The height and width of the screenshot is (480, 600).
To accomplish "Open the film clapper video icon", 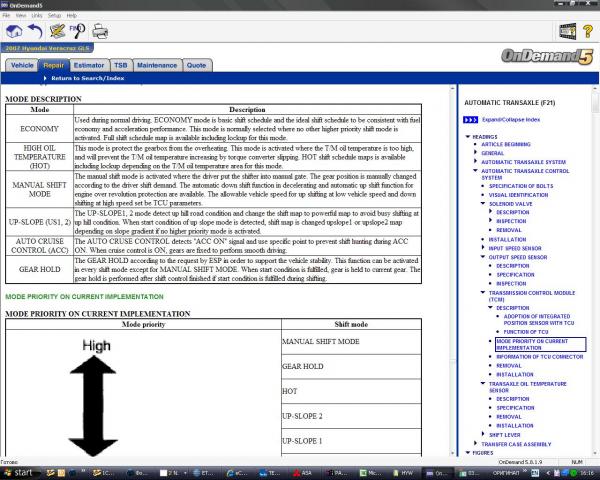I will point(567,31).
